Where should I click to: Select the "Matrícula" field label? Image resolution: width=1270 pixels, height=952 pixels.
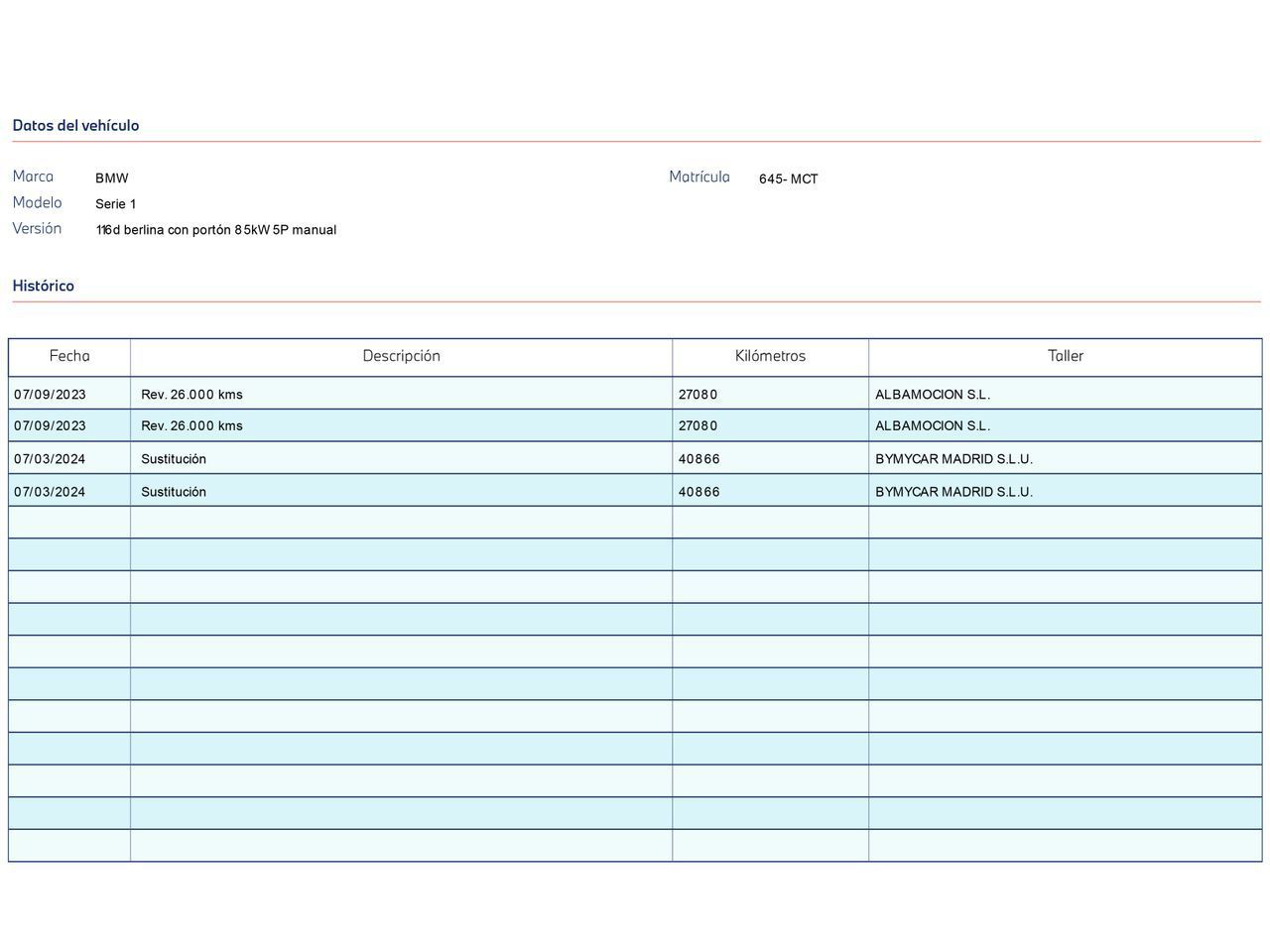click(699, 177)
